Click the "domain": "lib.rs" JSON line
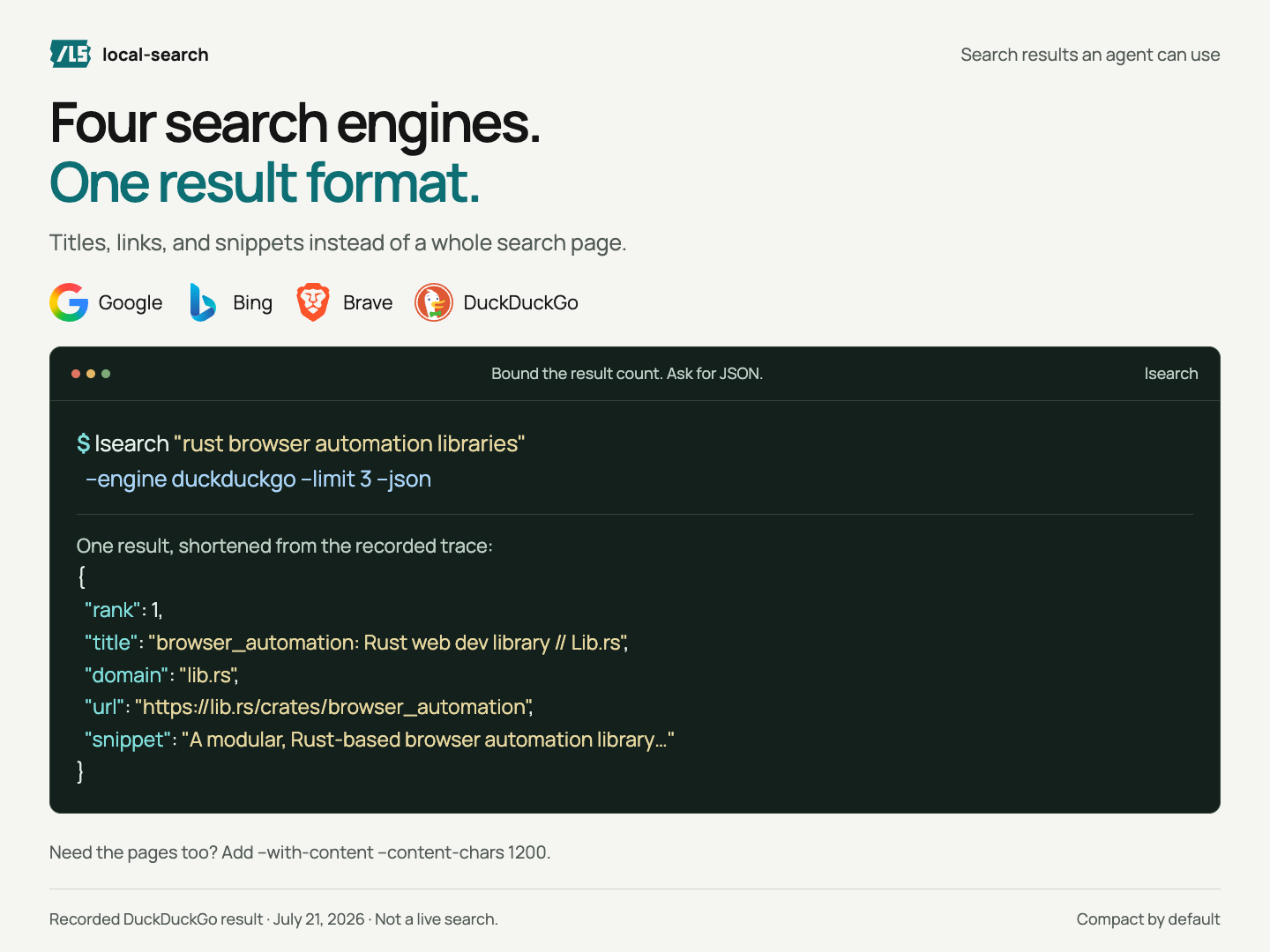The width and height of the screenshot is (1270, 952). click(161, 675)
